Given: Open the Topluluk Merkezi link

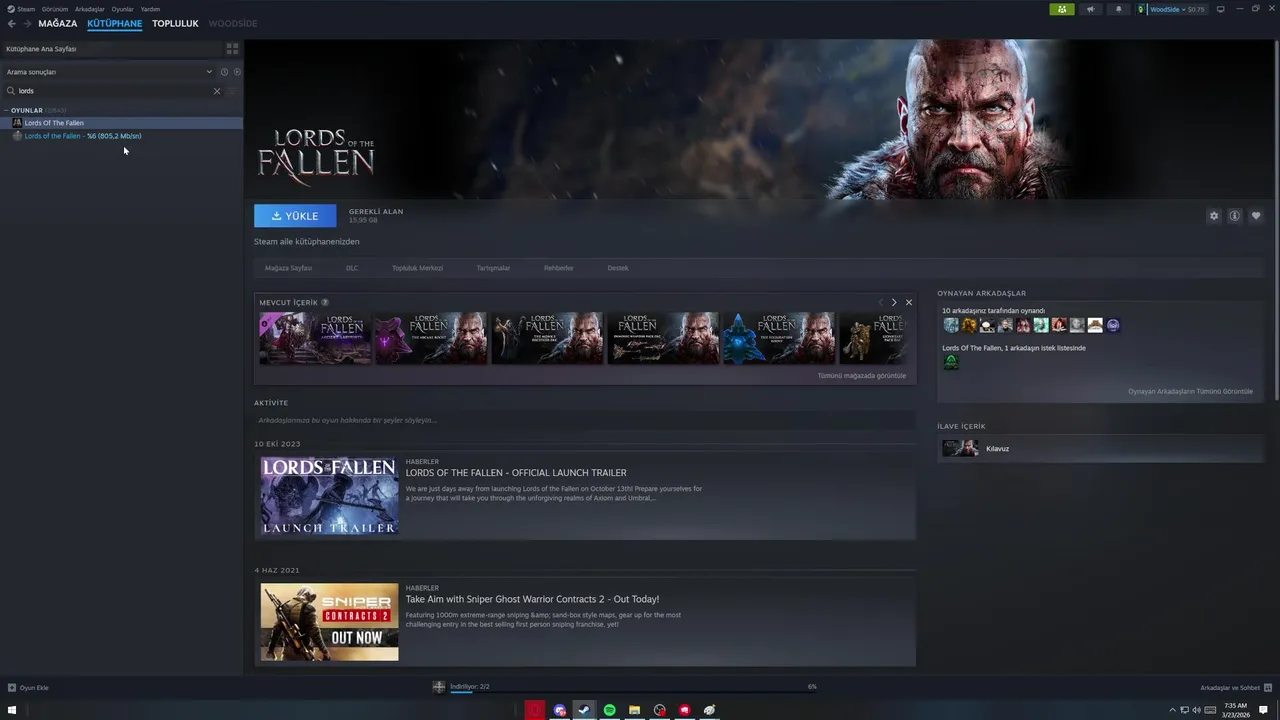Looking at the screenshot, I should [417, 268].
